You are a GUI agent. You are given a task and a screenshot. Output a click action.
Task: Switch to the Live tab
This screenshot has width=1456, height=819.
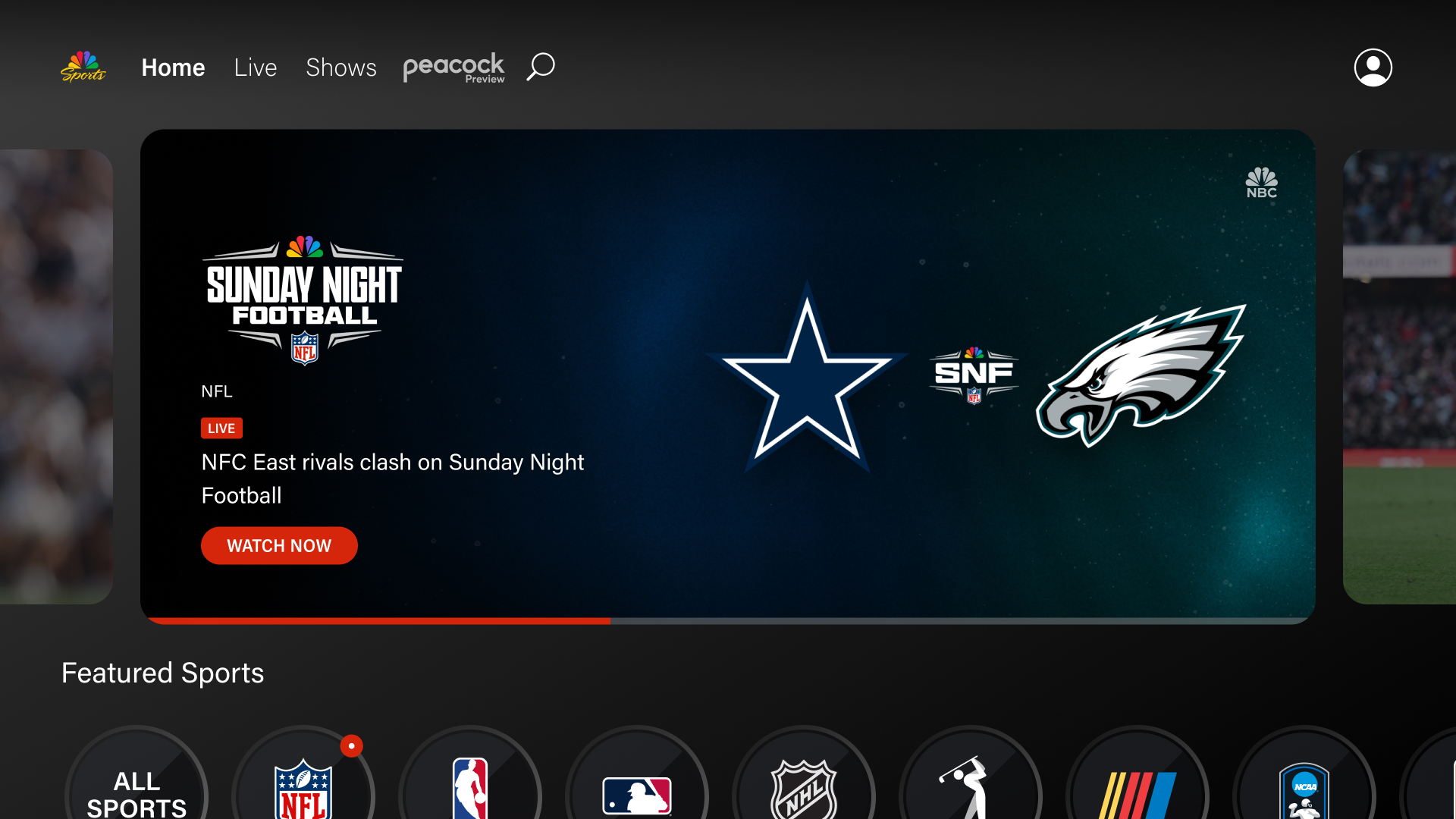pyautogui.click(x=256, y=67)
